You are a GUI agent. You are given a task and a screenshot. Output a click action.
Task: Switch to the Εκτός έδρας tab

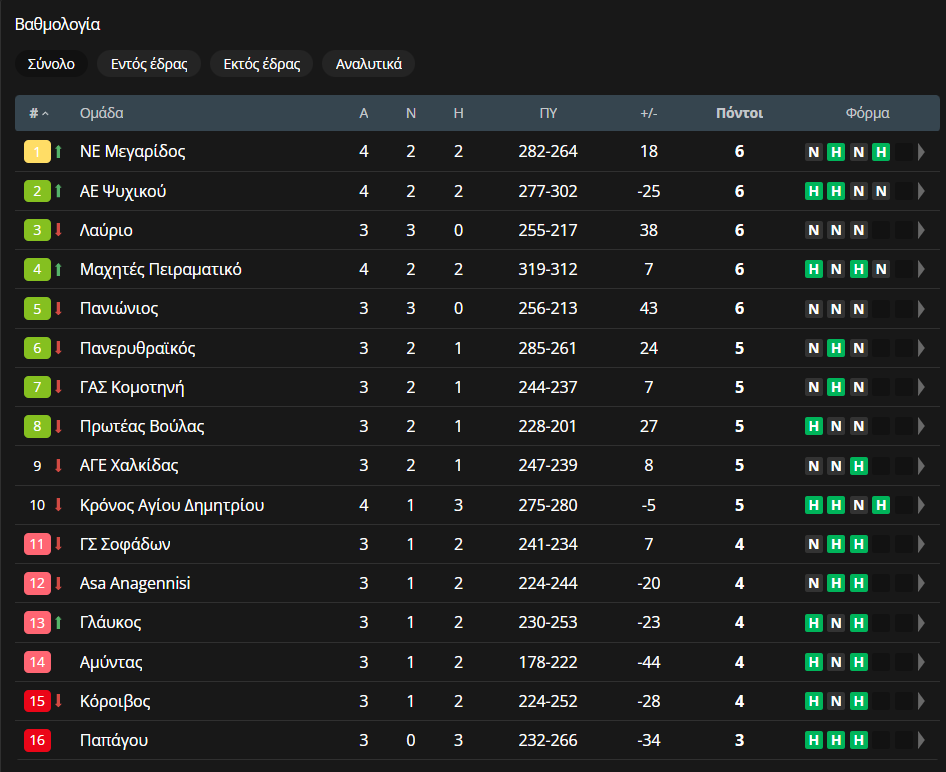[x=262, y=64]
